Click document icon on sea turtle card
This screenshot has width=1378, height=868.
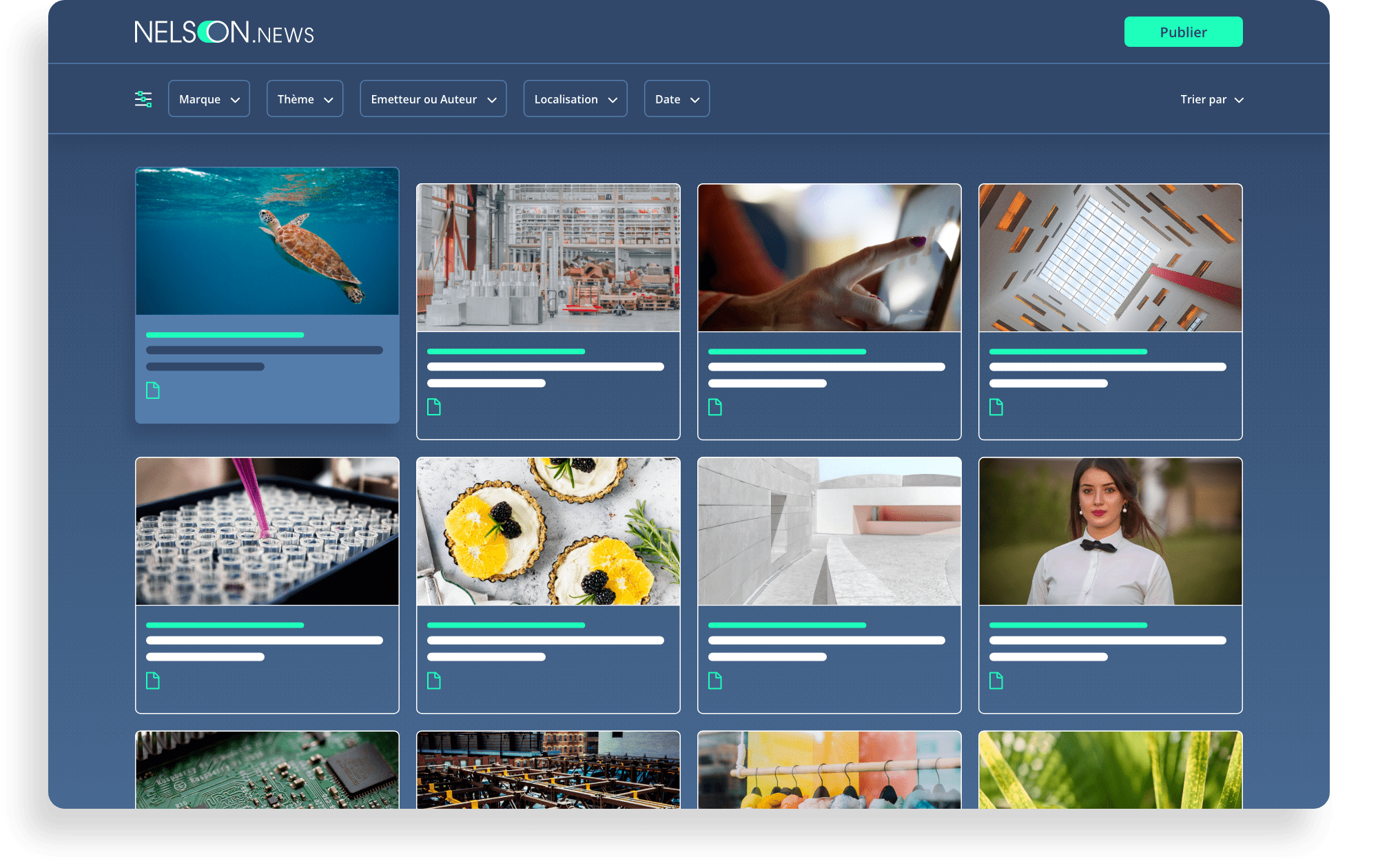point(153,391)
